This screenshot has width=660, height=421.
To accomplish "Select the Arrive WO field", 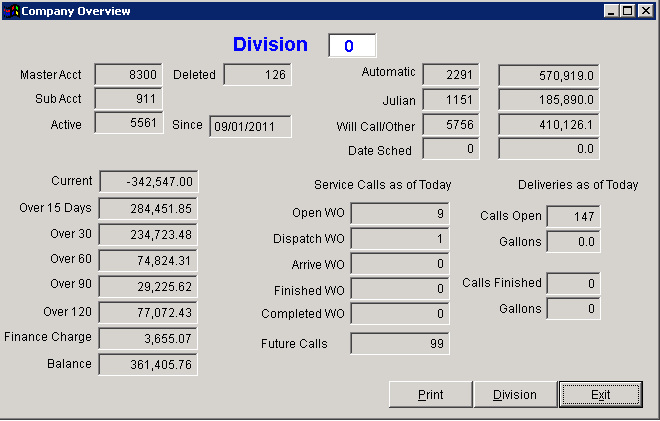I will 400,264.
